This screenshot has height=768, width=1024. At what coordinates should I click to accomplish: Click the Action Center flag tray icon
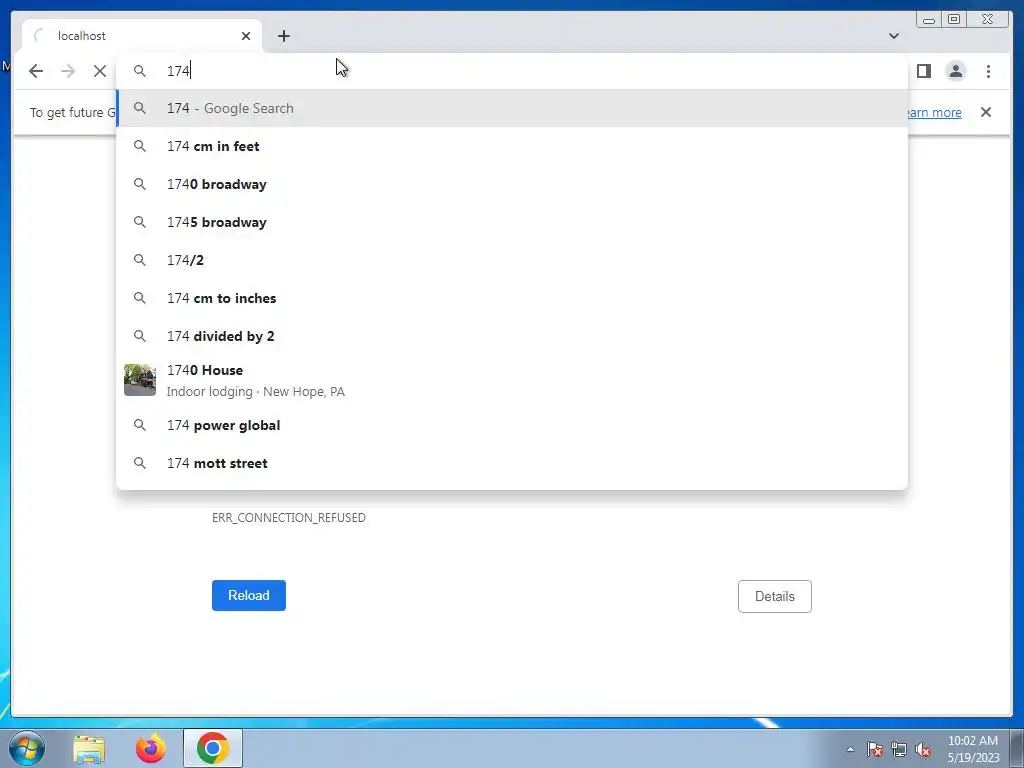(875, 749)
